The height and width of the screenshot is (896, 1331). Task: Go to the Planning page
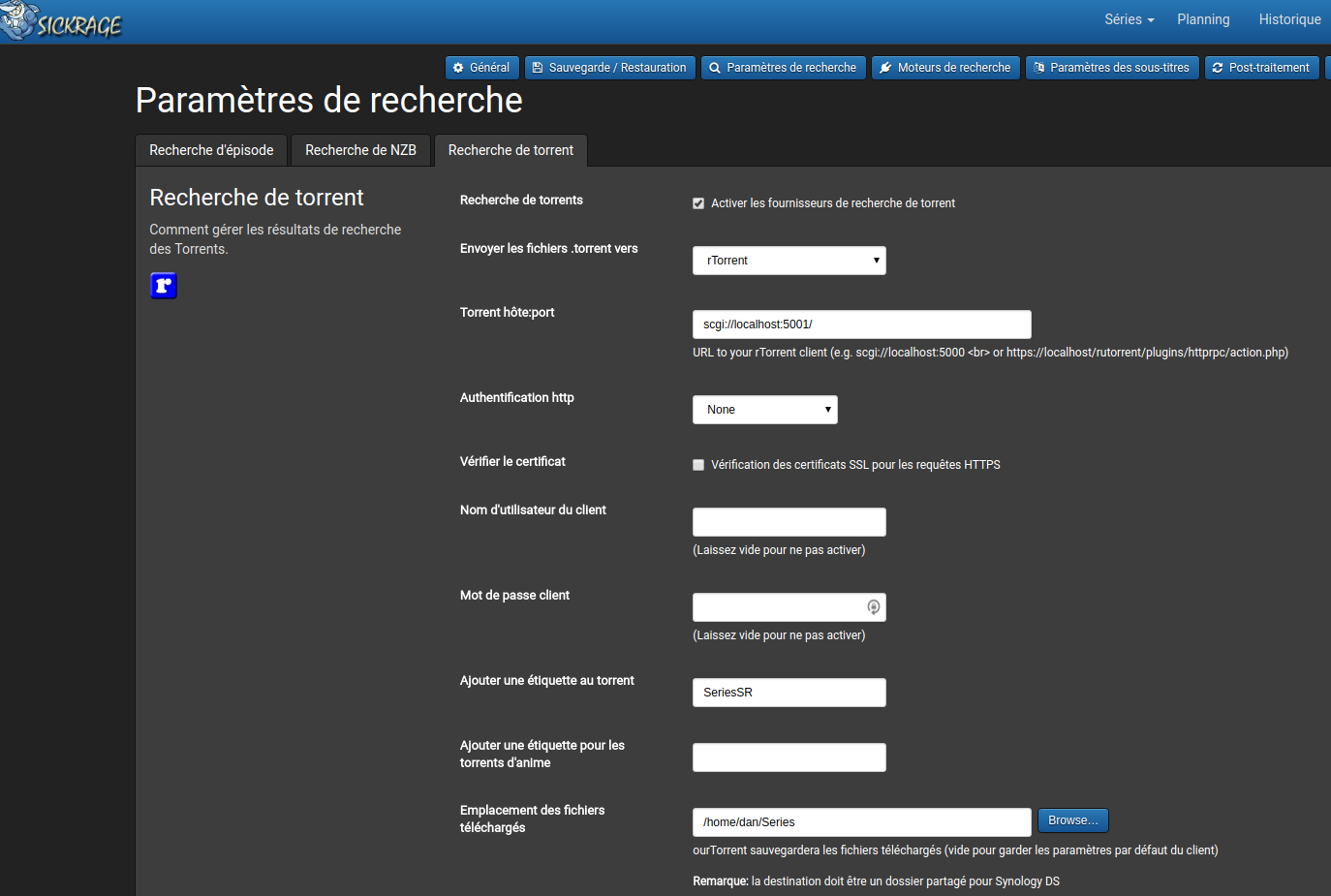1203,19
